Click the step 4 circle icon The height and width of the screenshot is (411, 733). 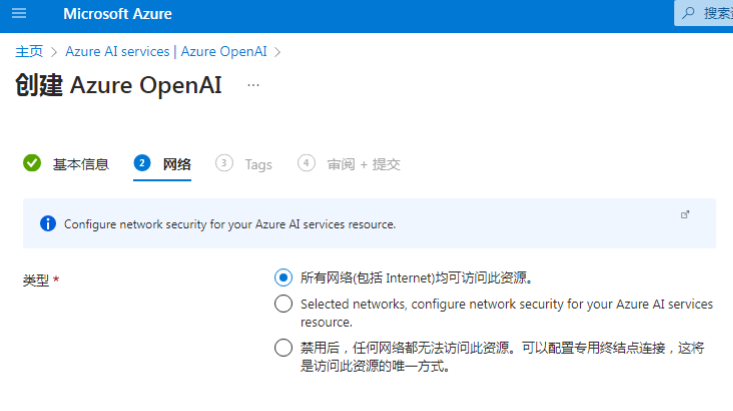pyautogui.click(x=306, y=163)
